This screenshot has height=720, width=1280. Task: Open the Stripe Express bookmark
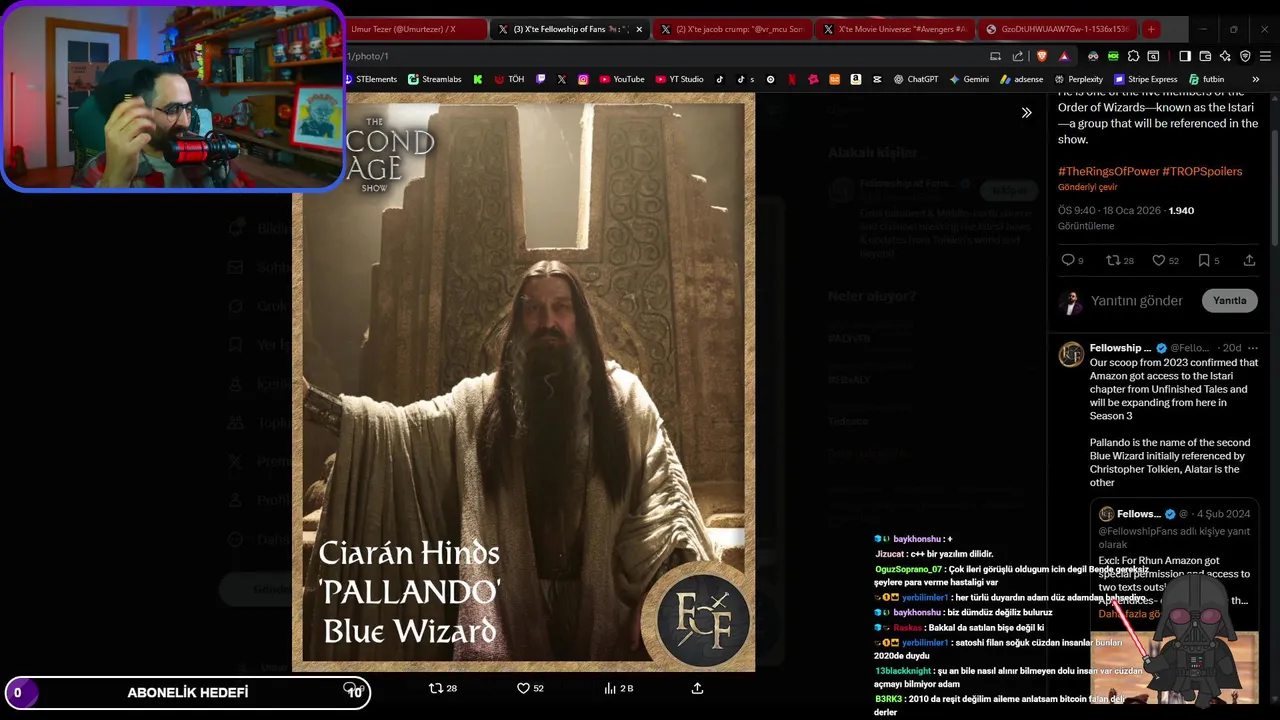(1145, 79)
